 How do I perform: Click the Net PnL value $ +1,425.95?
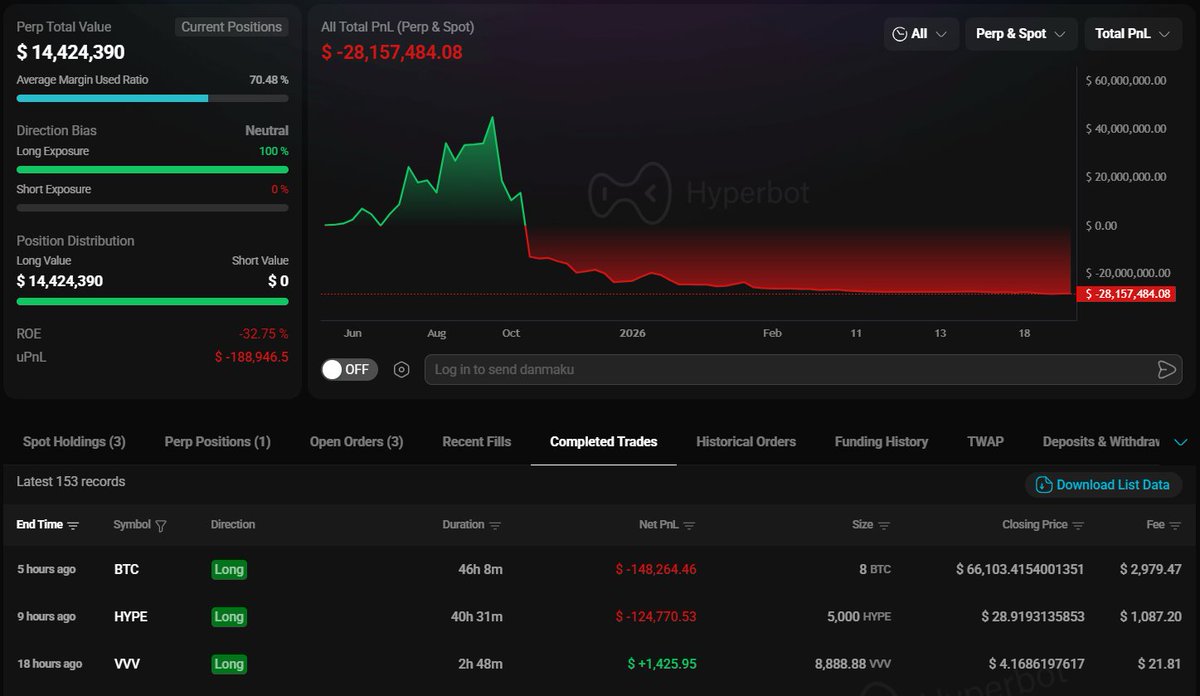[x=662, y=663]
